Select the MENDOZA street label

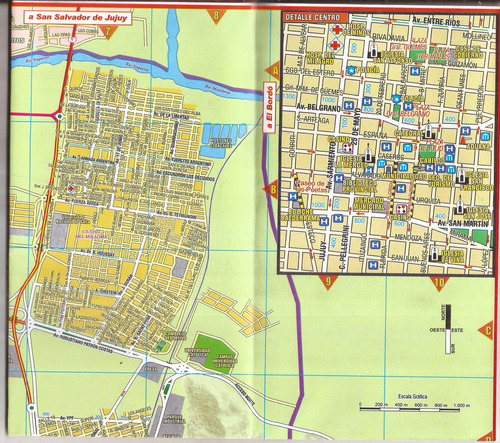click(408, 238)
